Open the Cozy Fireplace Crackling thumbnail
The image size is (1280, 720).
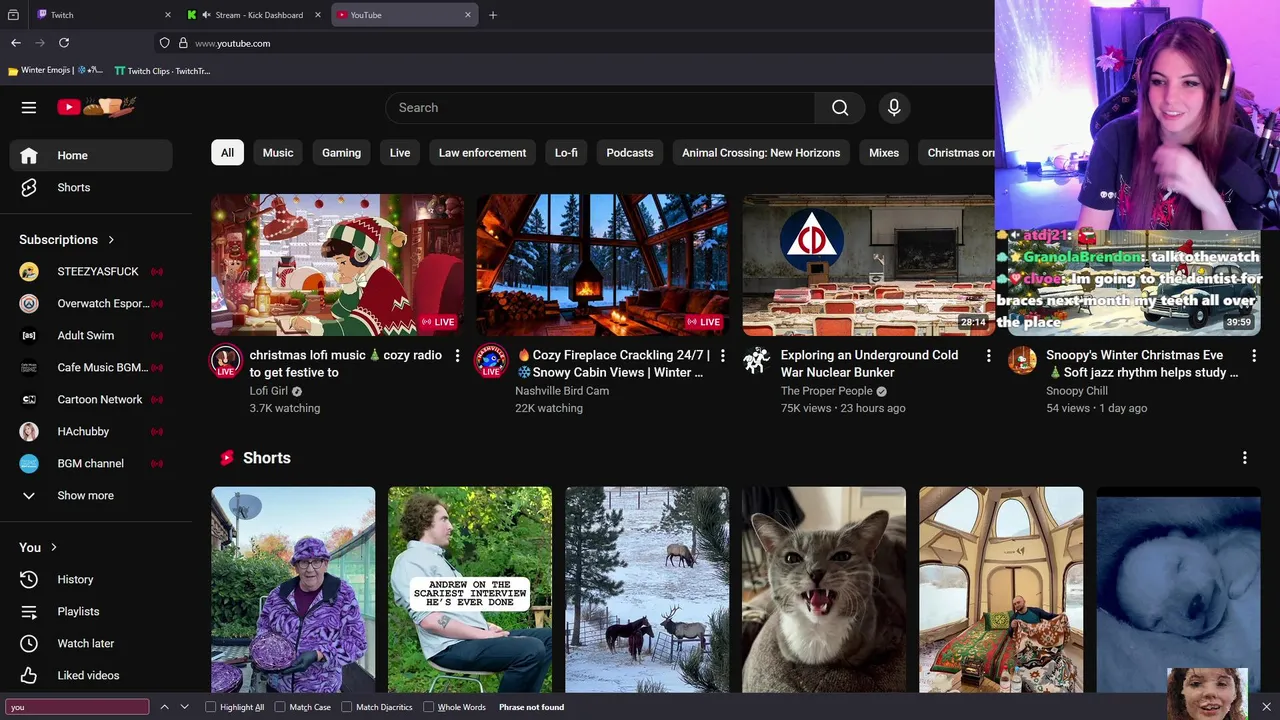click(x=603, y=265)
